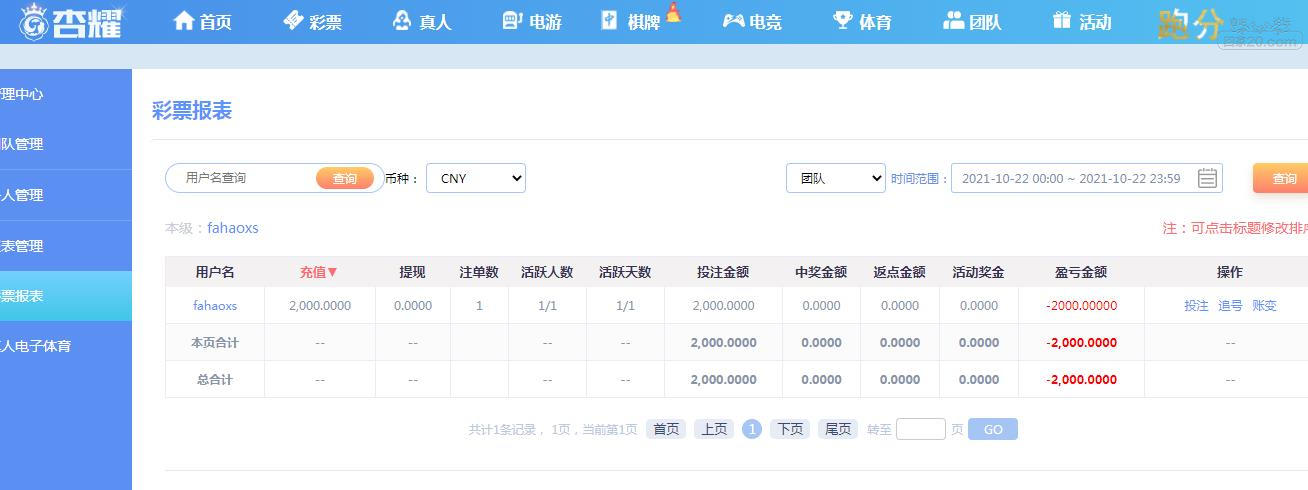Open the 追号 link for fahaoxs
The height and width of the screenshot is (490, 1308).
pyautogui.click(x=1230, y=305)
